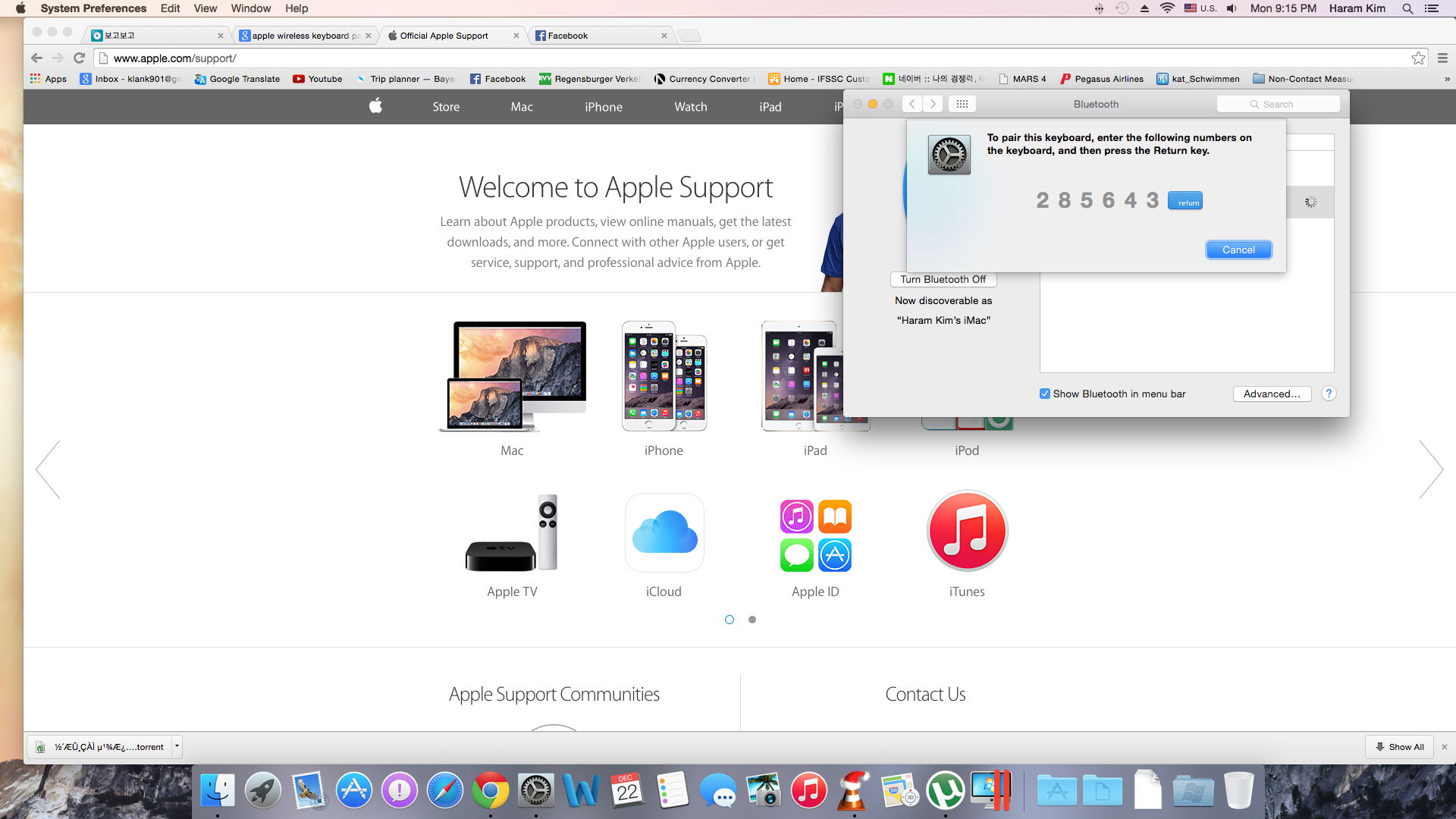The image size is (1456, 819).
Task: Open the Window menu in menu bar
Action: 250,8
